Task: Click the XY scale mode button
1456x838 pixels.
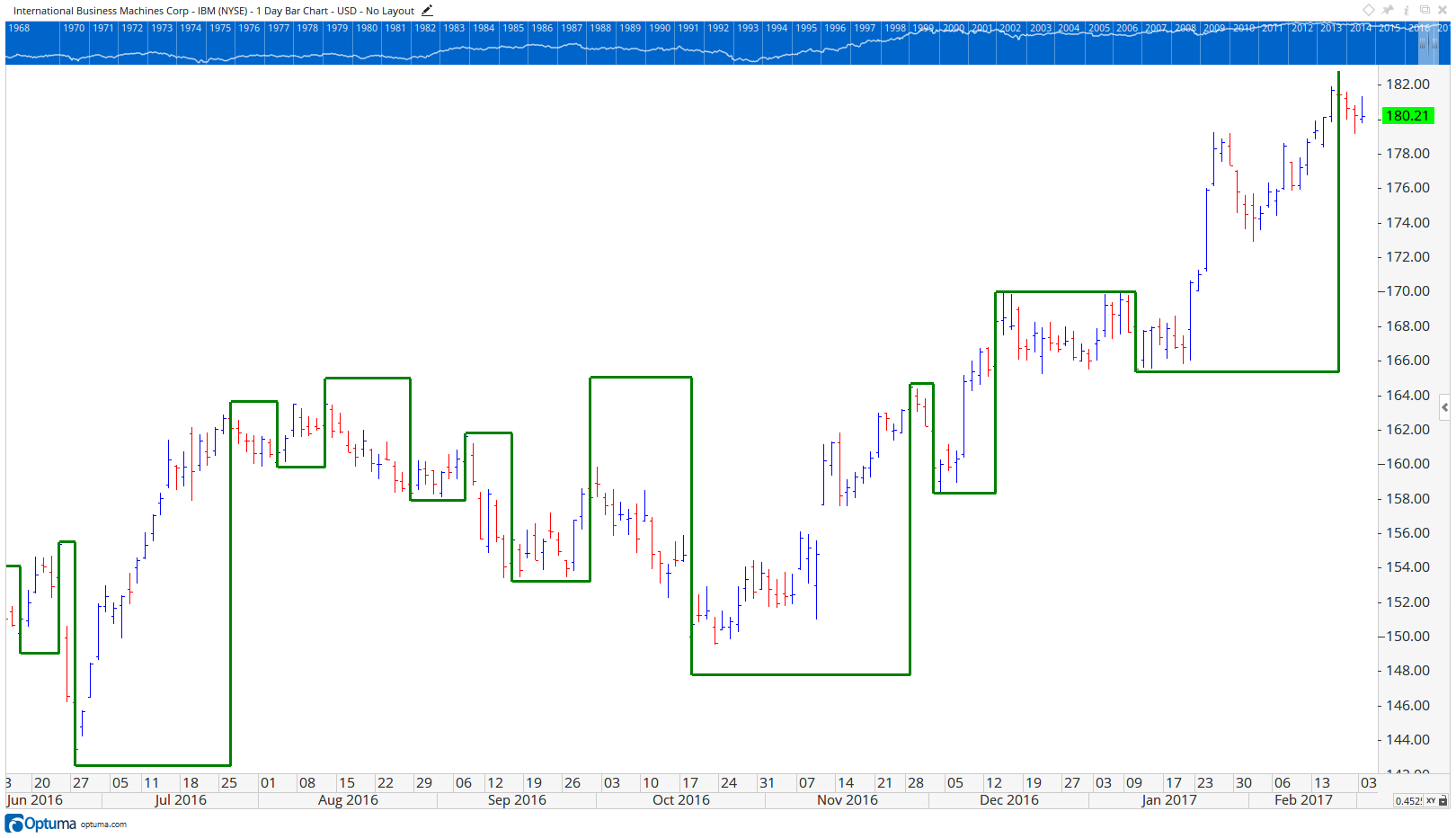Action: [x=1431, y=800]
